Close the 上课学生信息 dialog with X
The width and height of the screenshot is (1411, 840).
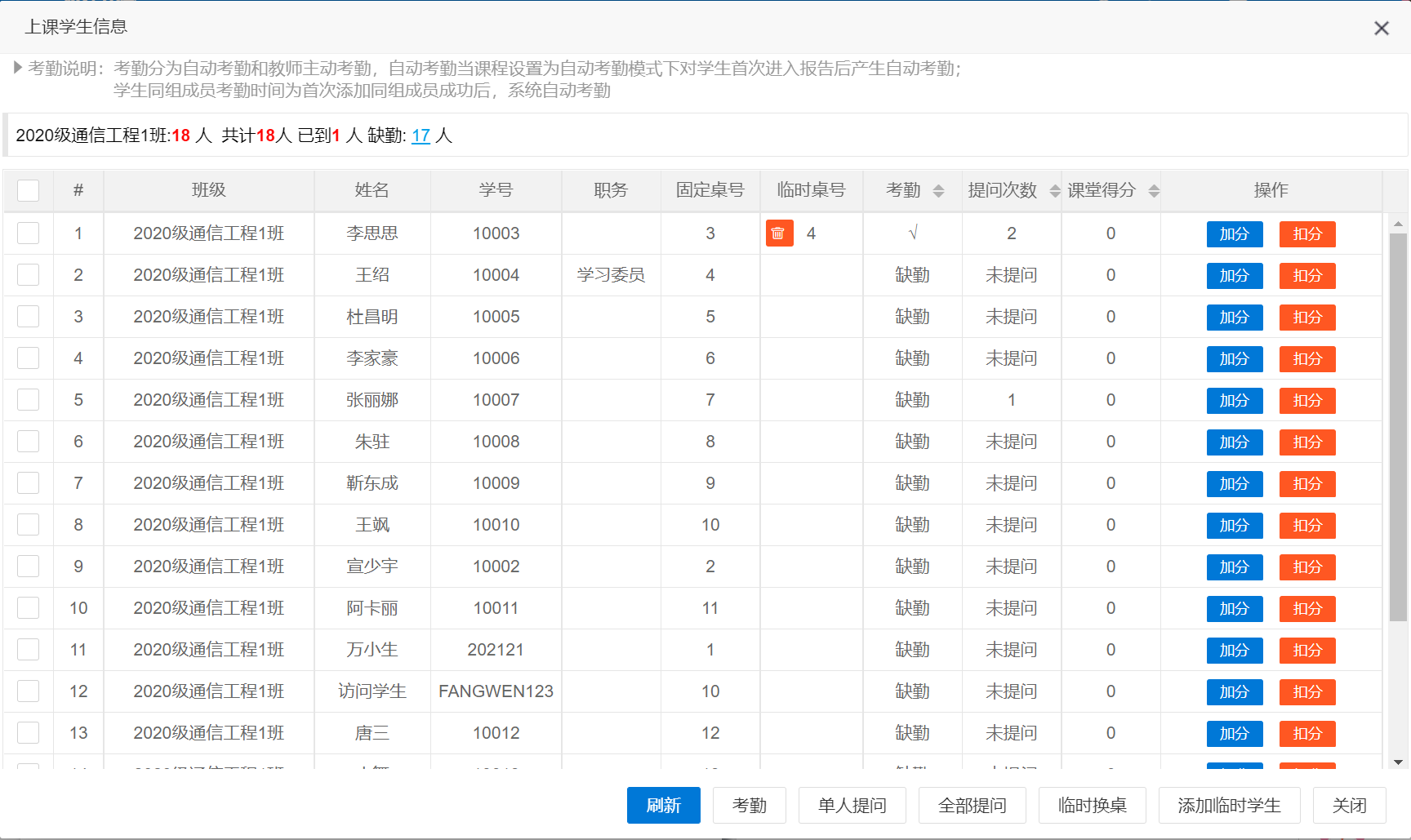(1381, 29)
